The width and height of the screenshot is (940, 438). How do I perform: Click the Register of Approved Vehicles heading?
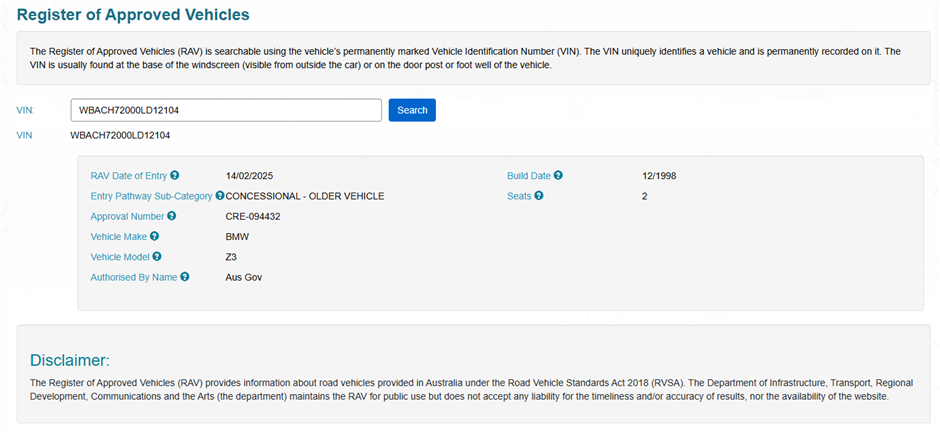coord(133,15)
